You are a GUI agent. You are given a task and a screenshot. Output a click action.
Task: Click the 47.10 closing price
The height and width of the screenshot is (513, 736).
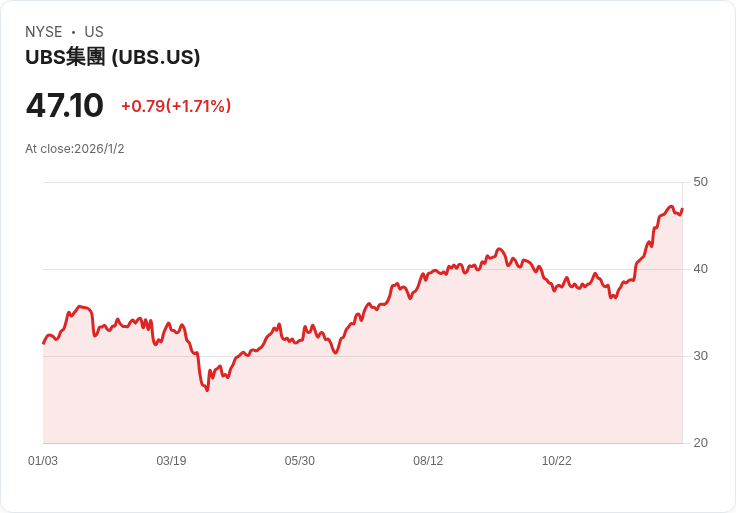tap(64, 106)
